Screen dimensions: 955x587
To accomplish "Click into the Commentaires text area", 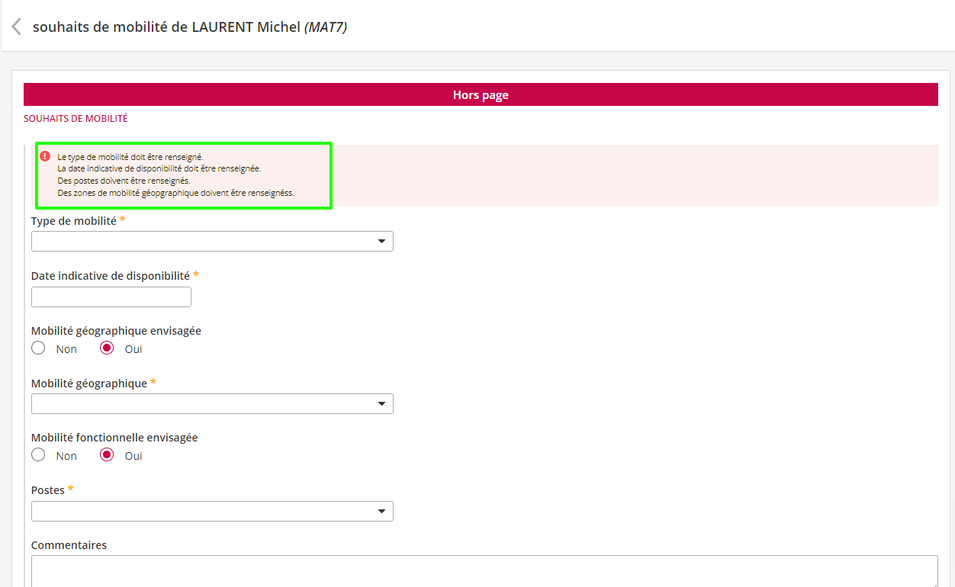I will point(484,571).
